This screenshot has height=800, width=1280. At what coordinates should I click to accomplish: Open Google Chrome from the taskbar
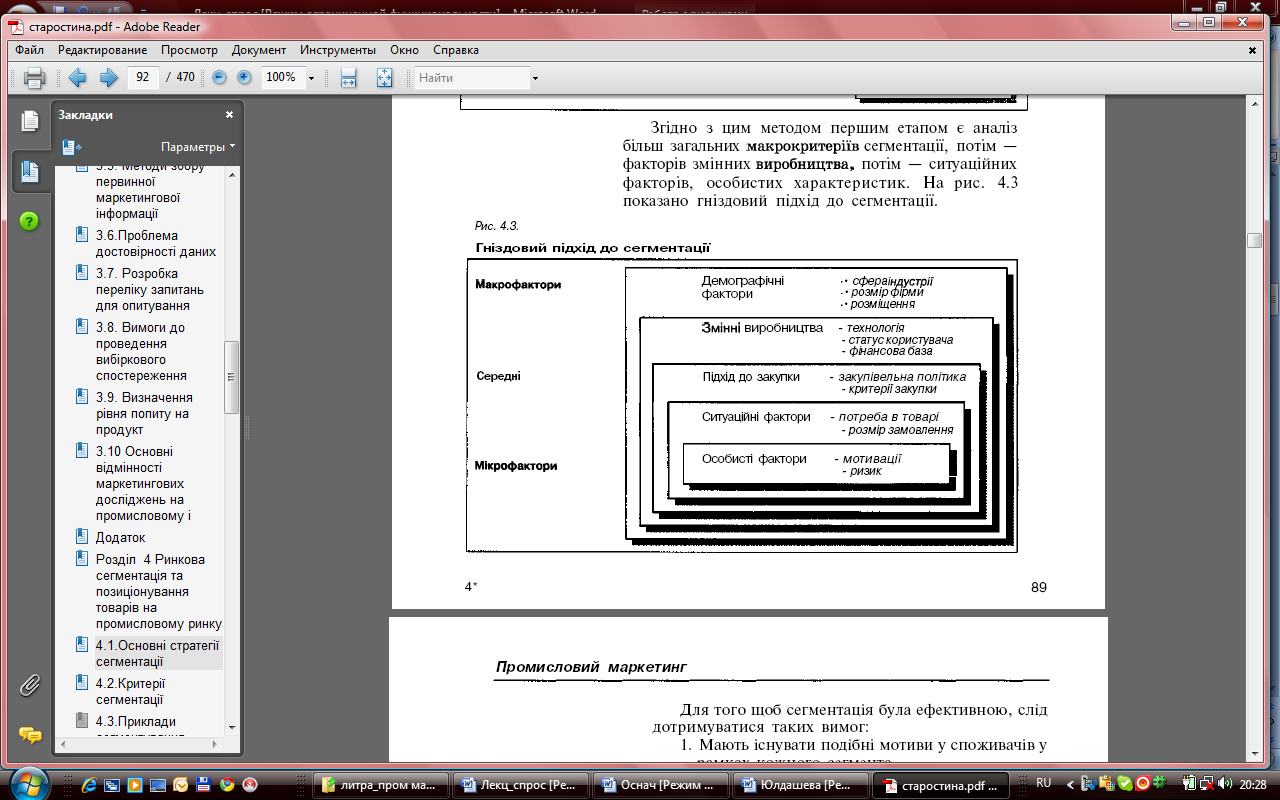[227, 784]
